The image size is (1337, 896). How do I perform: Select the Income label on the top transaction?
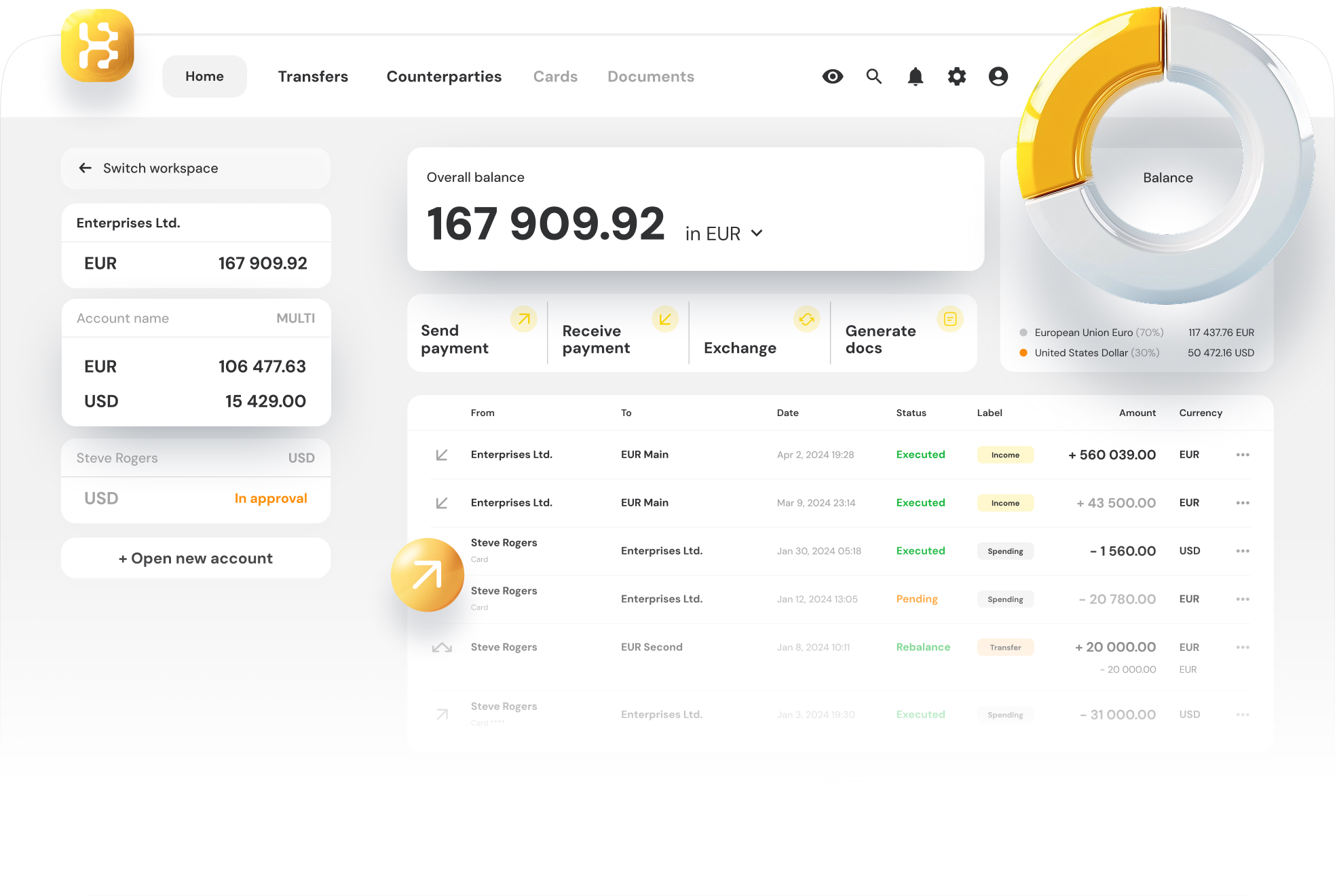pos(1005,455)
